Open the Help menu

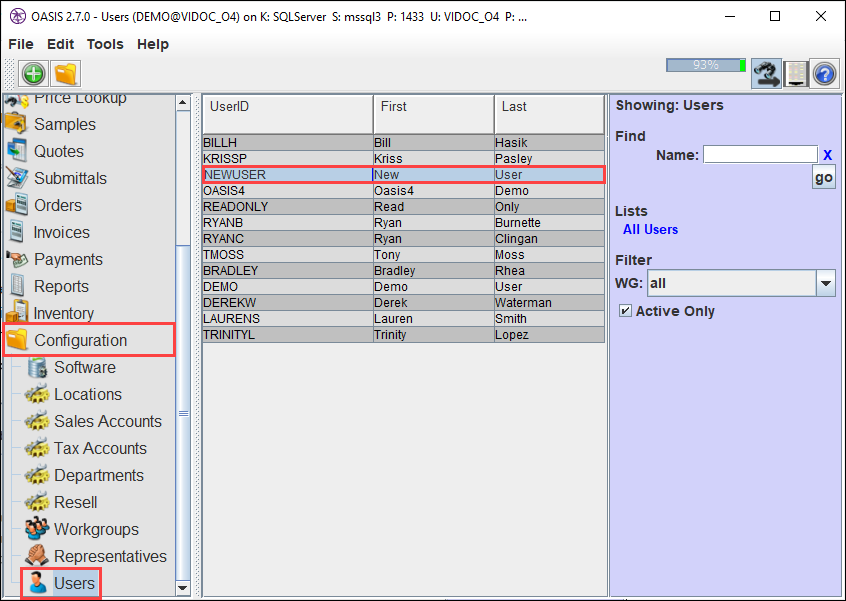153,44
